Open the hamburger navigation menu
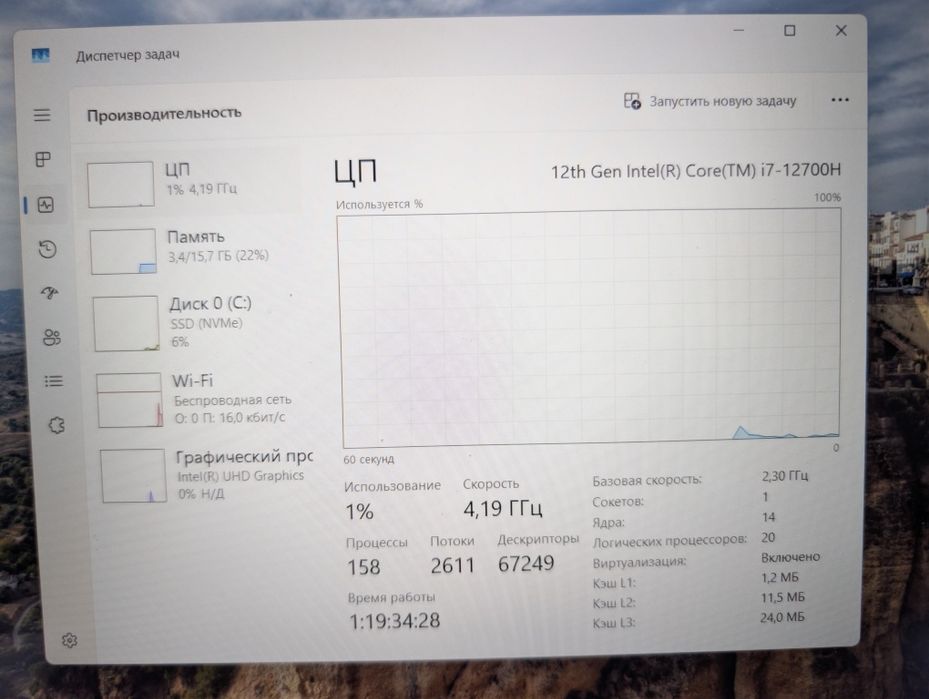 click(x=41, y=114)
